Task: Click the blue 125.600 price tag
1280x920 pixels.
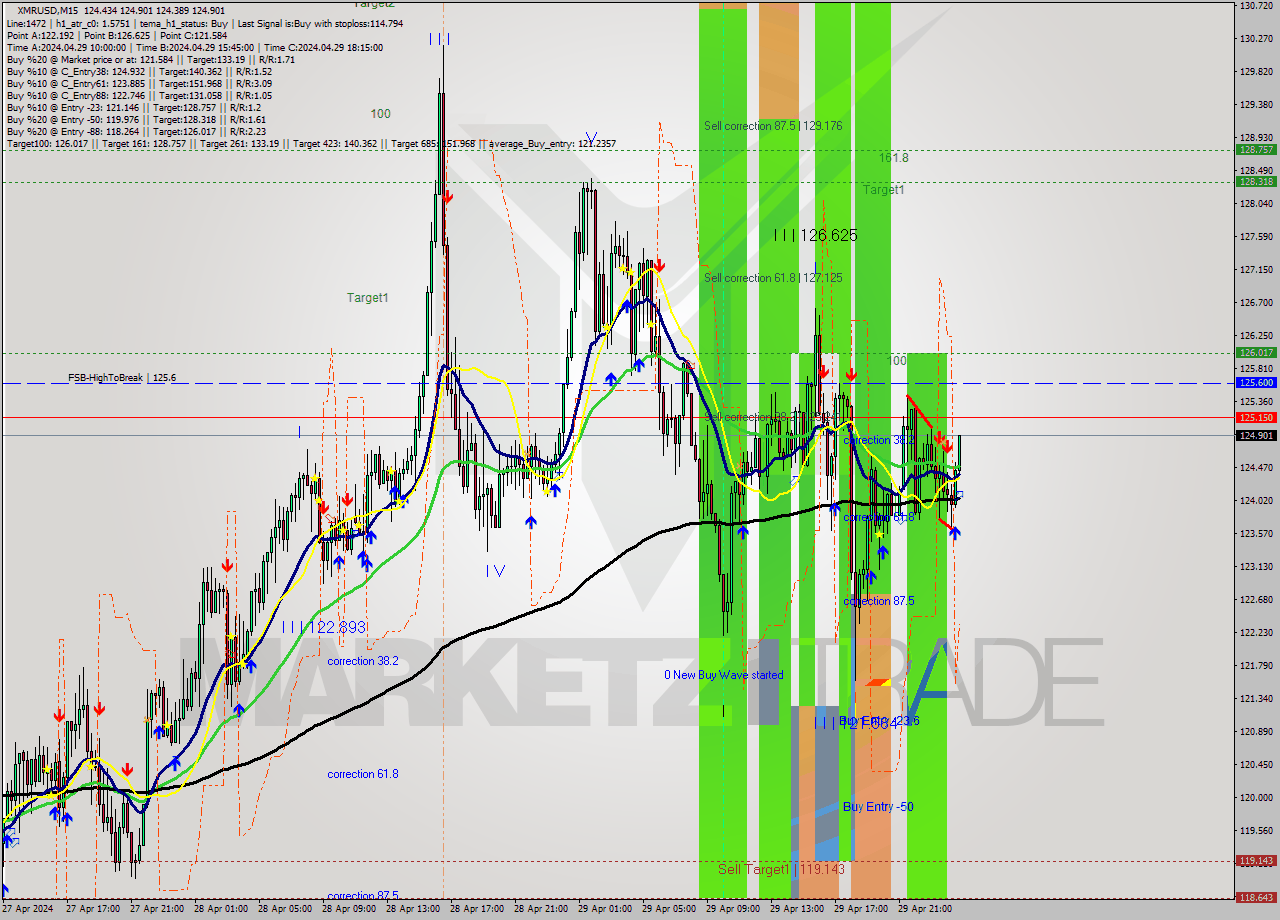Action: 1256,382
